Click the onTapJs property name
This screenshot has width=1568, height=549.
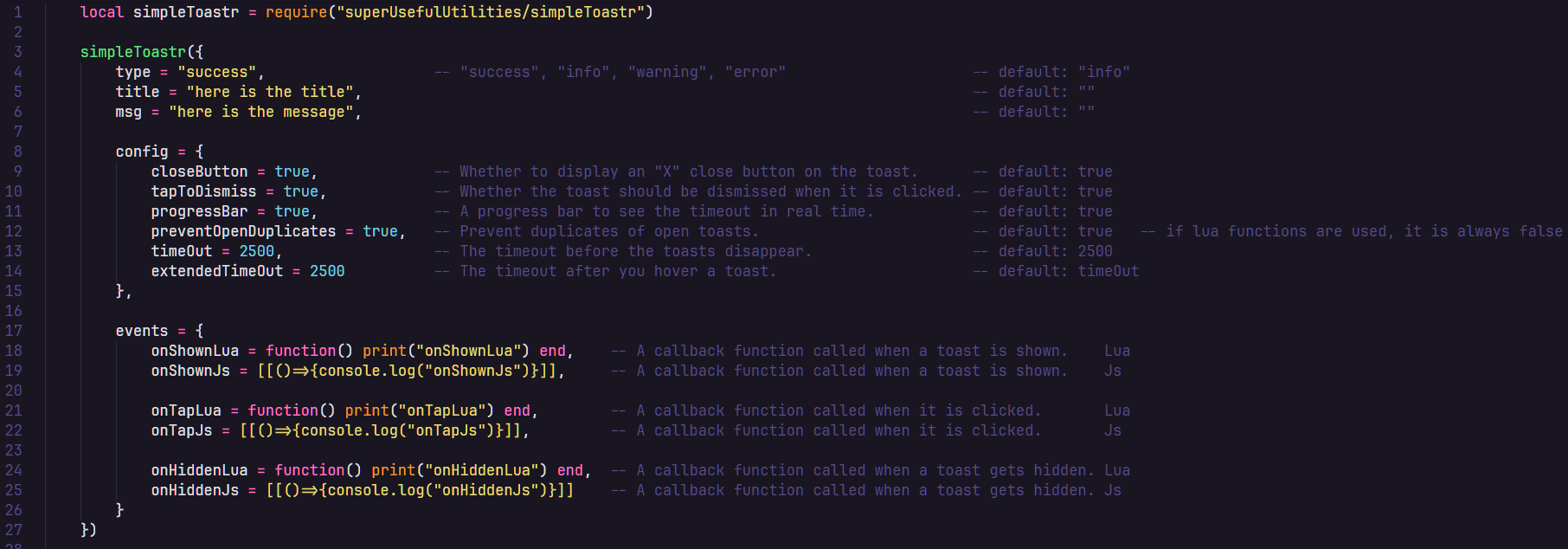coord(182,430)
